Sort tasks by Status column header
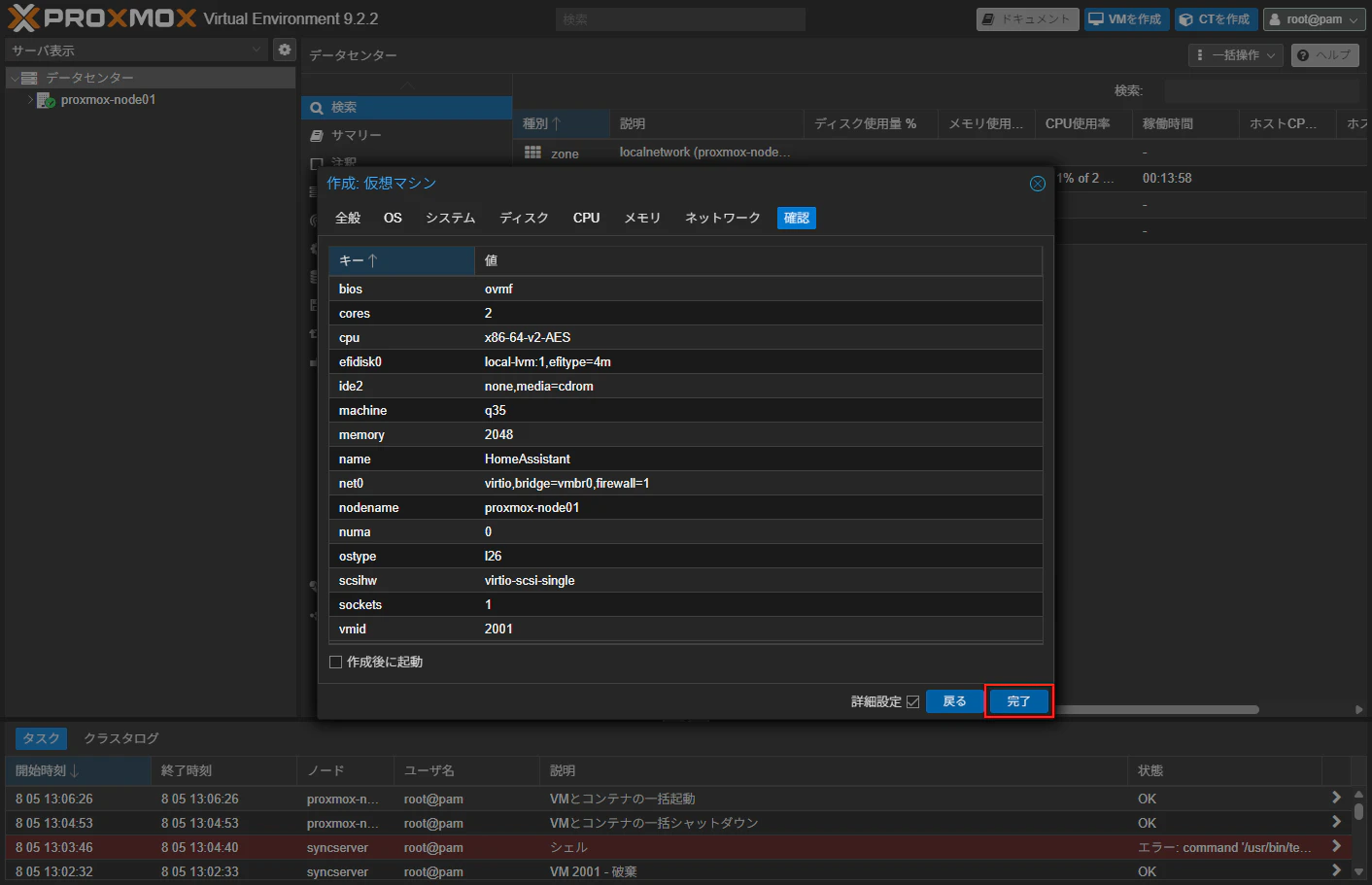This screenshot has width=1372, height=885. click(1224, 770)
